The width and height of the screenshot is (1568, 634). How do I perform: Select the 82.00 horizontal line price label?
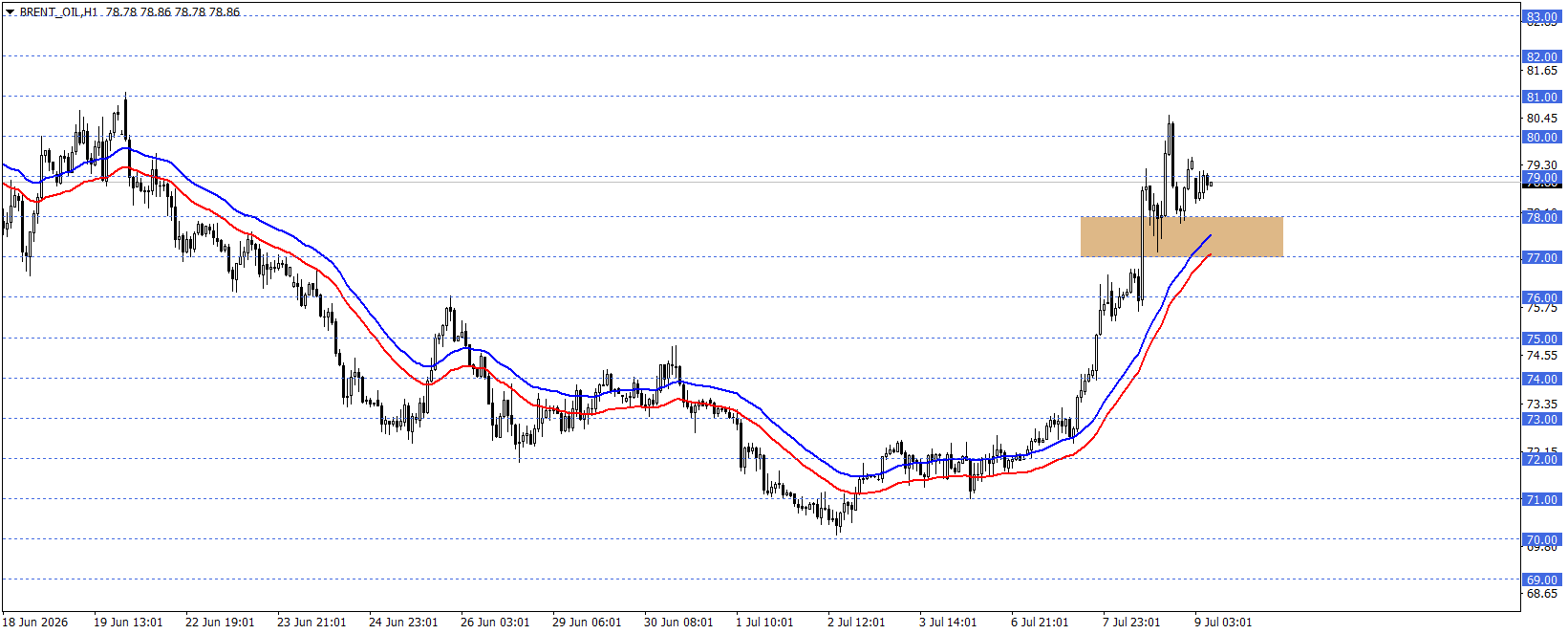1540,56
